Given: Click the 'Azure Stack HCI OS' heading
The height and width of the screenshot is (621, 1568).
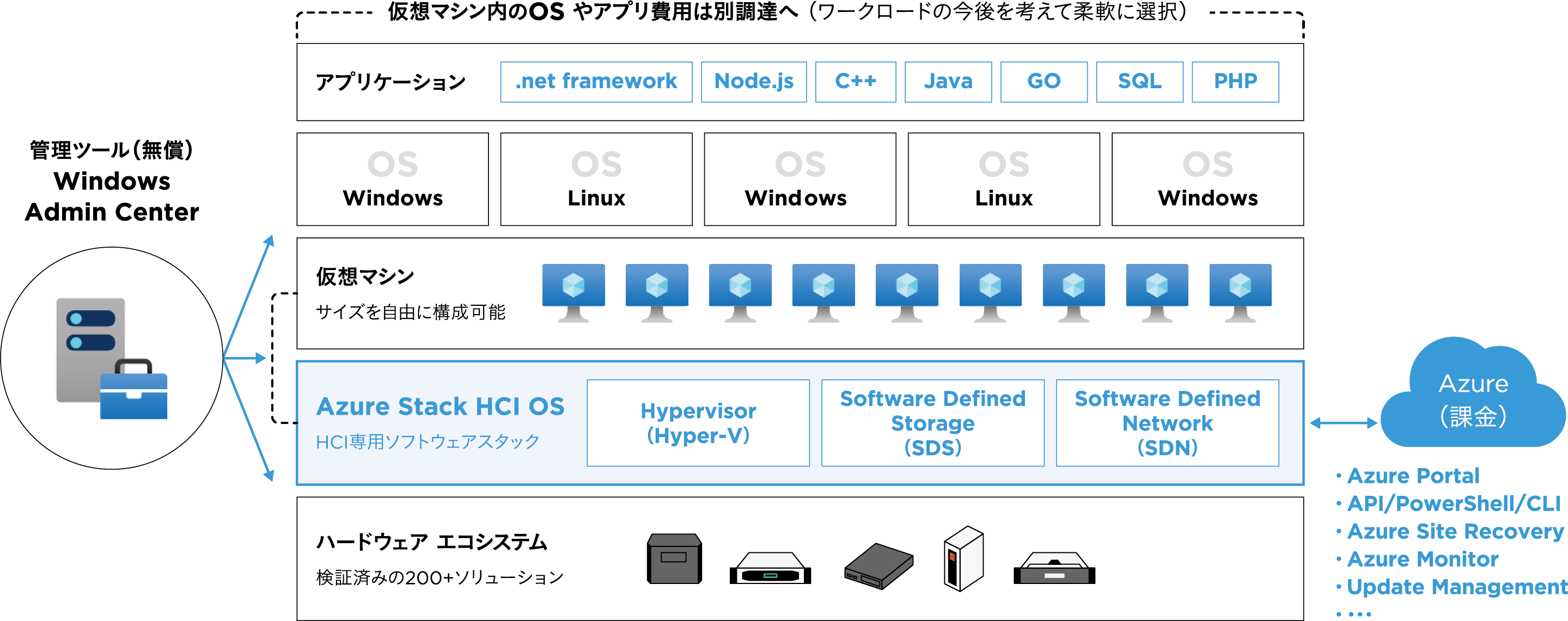Looking at the screenshot, I should 440,407.
